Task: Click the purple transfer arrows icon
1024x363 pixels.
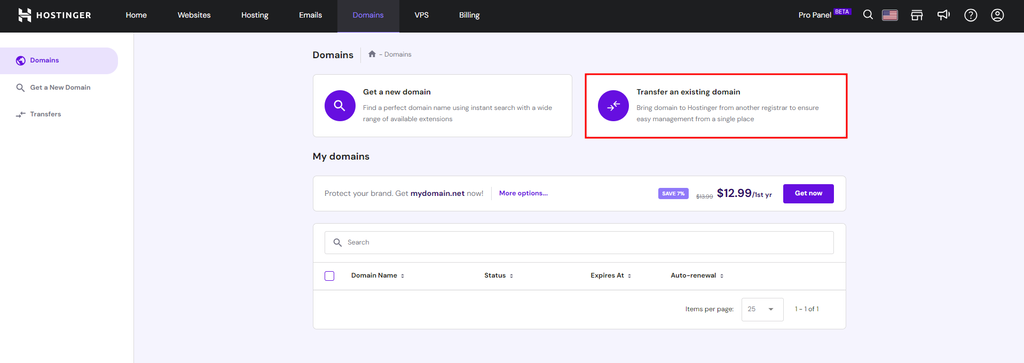Action: click(x=613, y=106)
